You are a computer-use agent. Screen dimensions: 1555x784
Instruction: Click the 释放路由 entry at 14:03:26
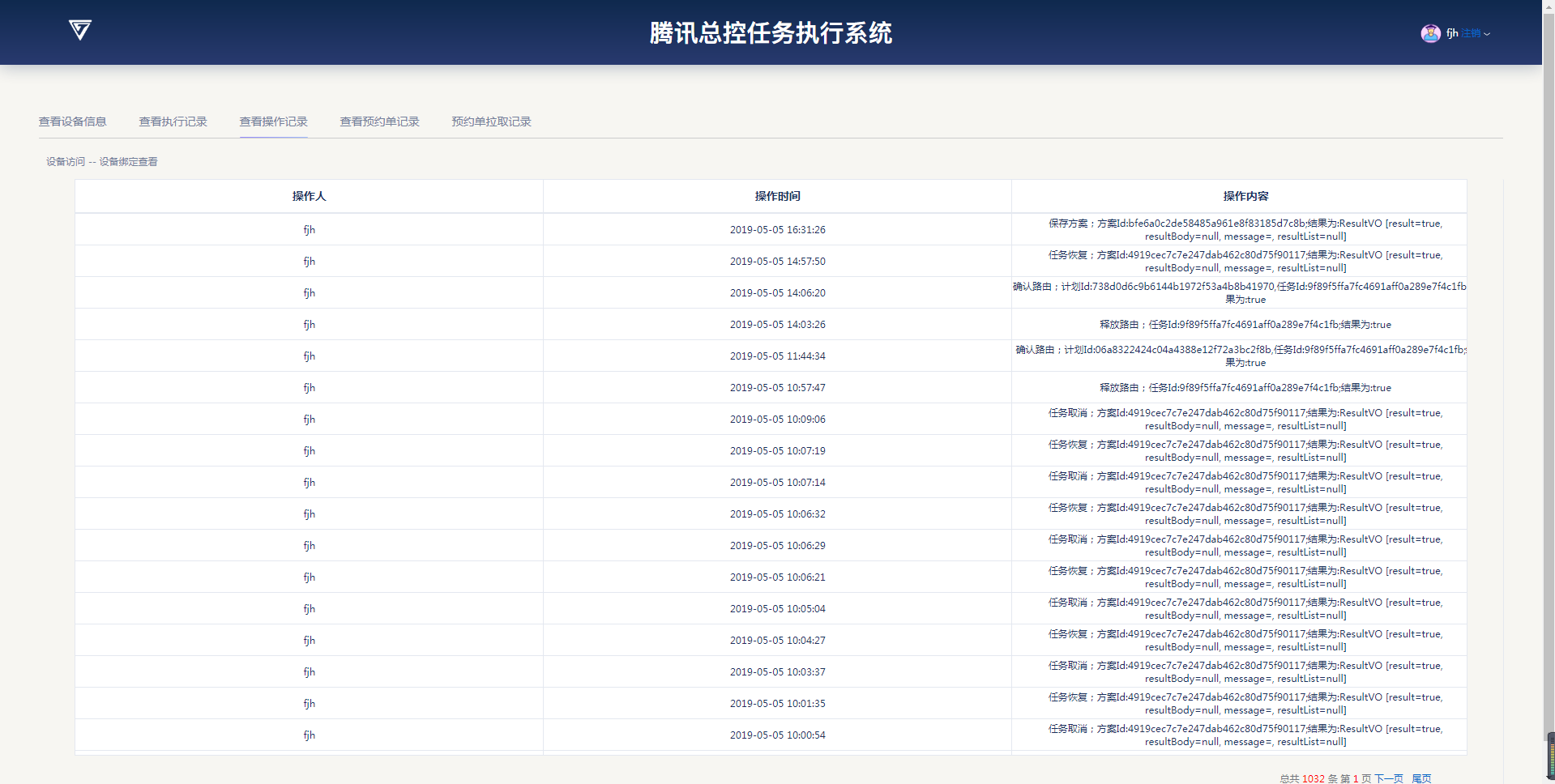1245,325
